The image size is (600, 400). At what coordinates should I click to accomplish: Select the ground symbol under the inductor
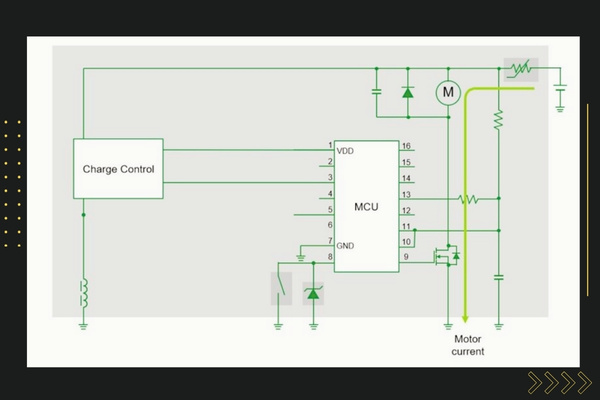pyautogui.click(x=83, y=327)
